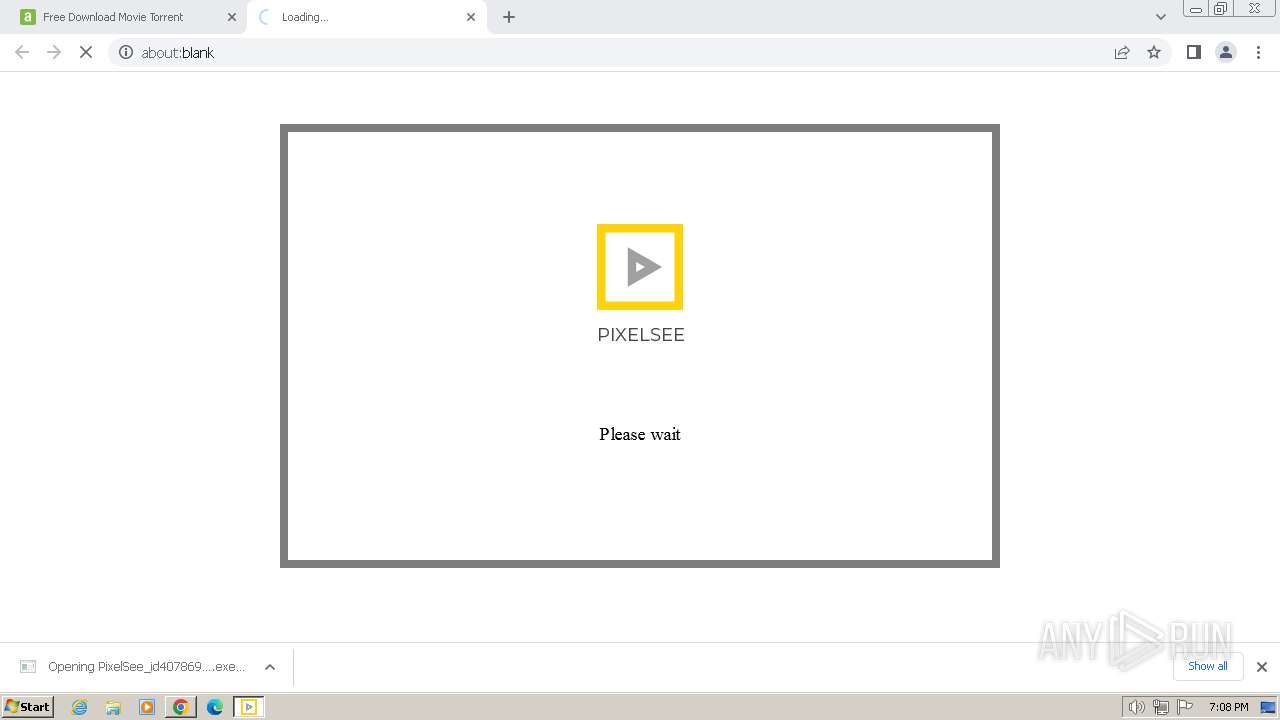Open the volume control tray icon
Viewport: 1280px width, 720px height.
[x=1136, y=707]
